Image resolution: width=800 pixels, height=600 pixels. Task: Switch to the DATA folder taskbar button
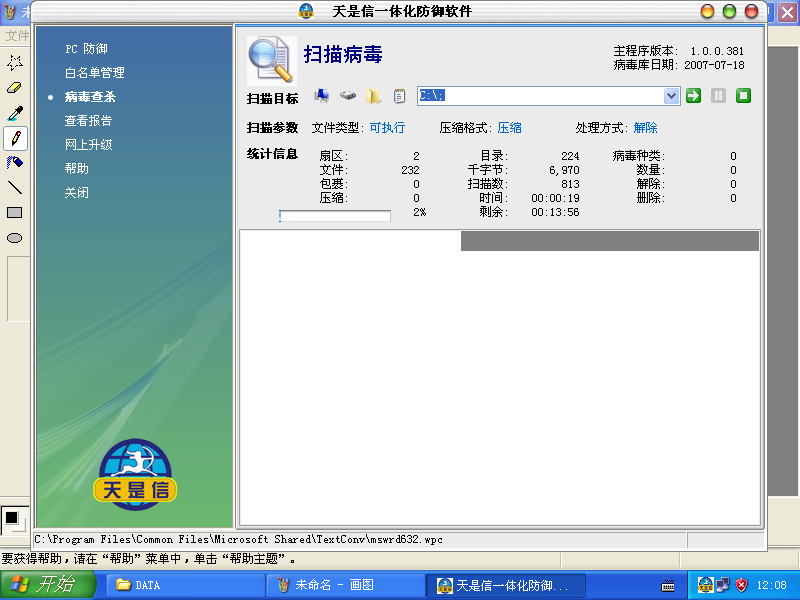tap(186, 585)
